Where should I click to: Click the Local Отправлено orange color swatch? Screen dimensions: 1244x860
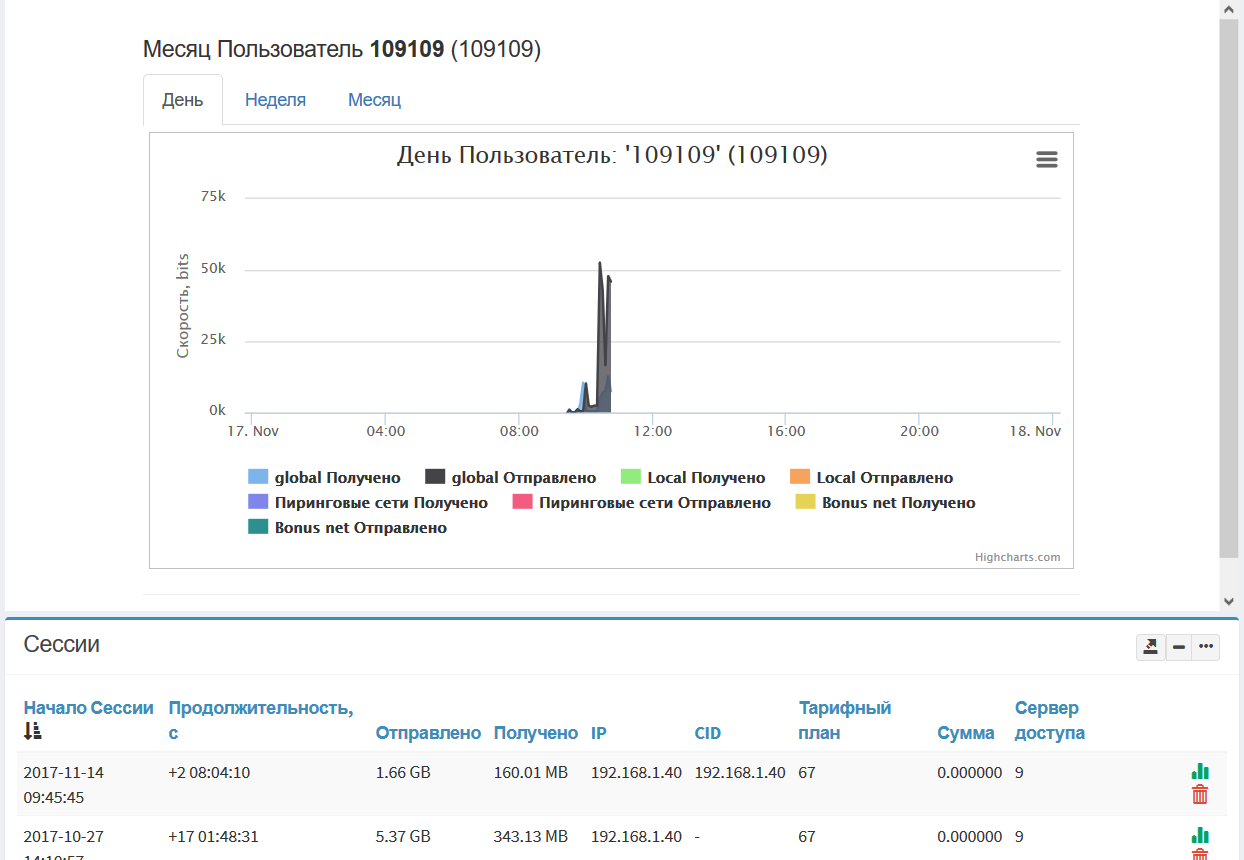click(x=799, y=477)
